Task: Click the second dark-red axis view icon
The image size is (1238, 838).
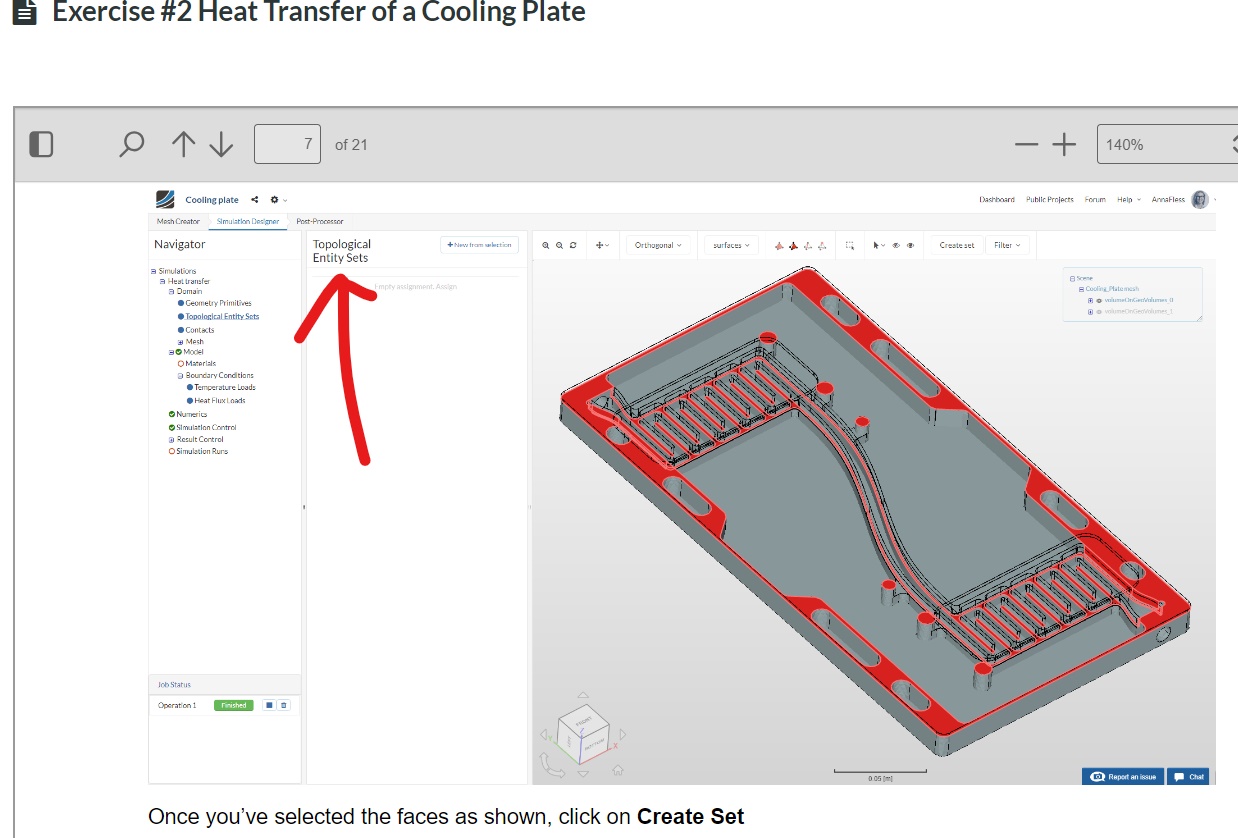Action: (x=793, y=245)
